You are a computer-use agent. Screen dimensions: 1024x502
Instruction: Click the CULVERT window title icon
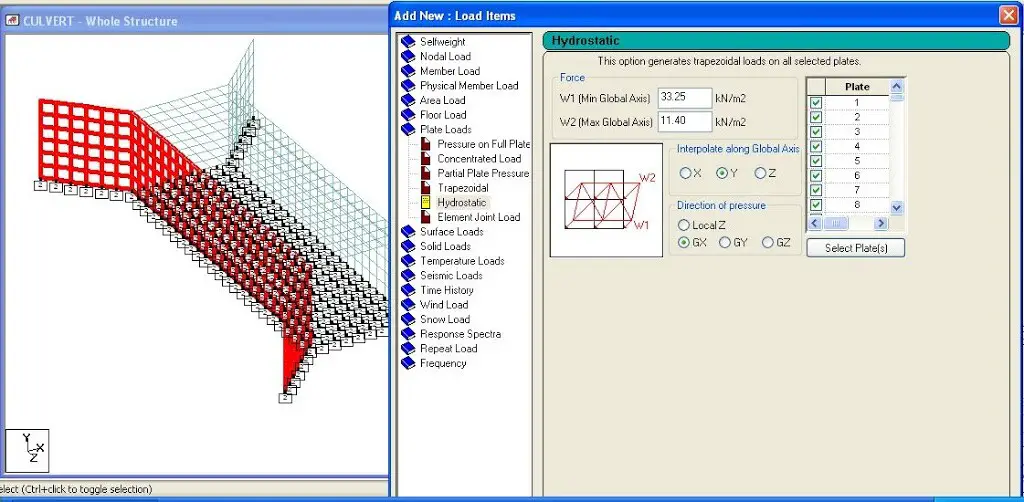pyautogui.click(x=12, y=21)
